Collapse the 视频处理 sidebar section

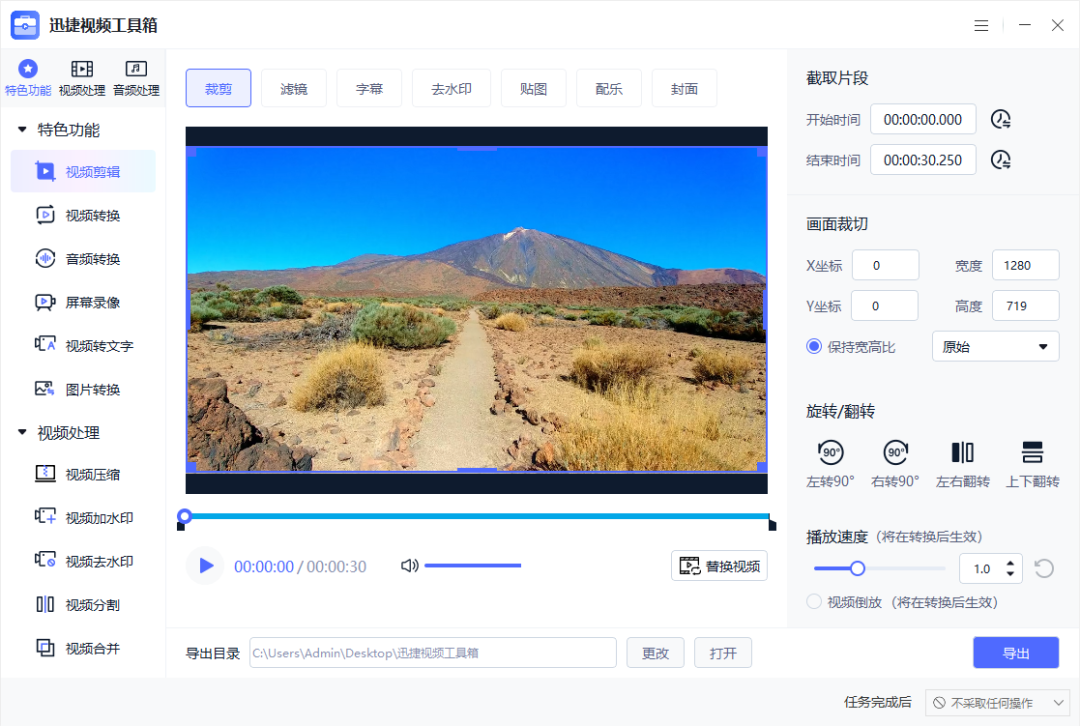[x=22, y=432]
